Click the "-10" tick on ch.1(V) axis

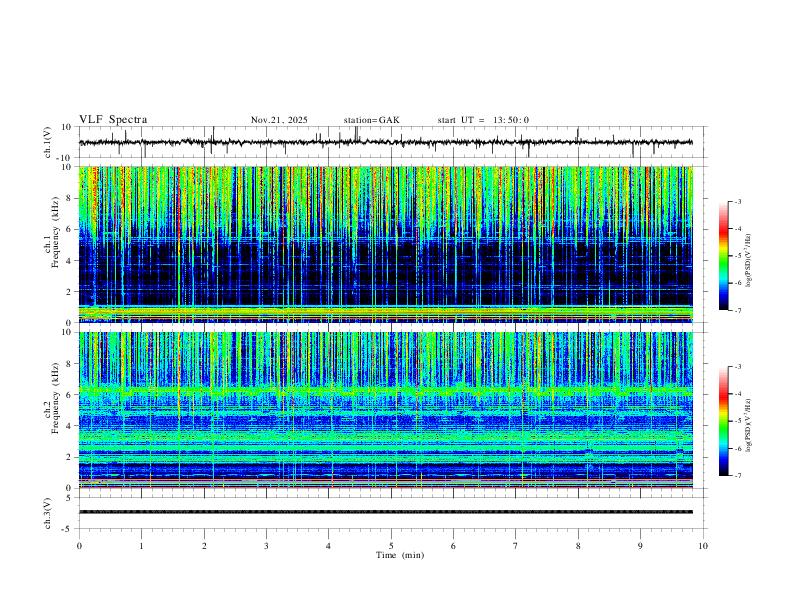tap(65, 158)
